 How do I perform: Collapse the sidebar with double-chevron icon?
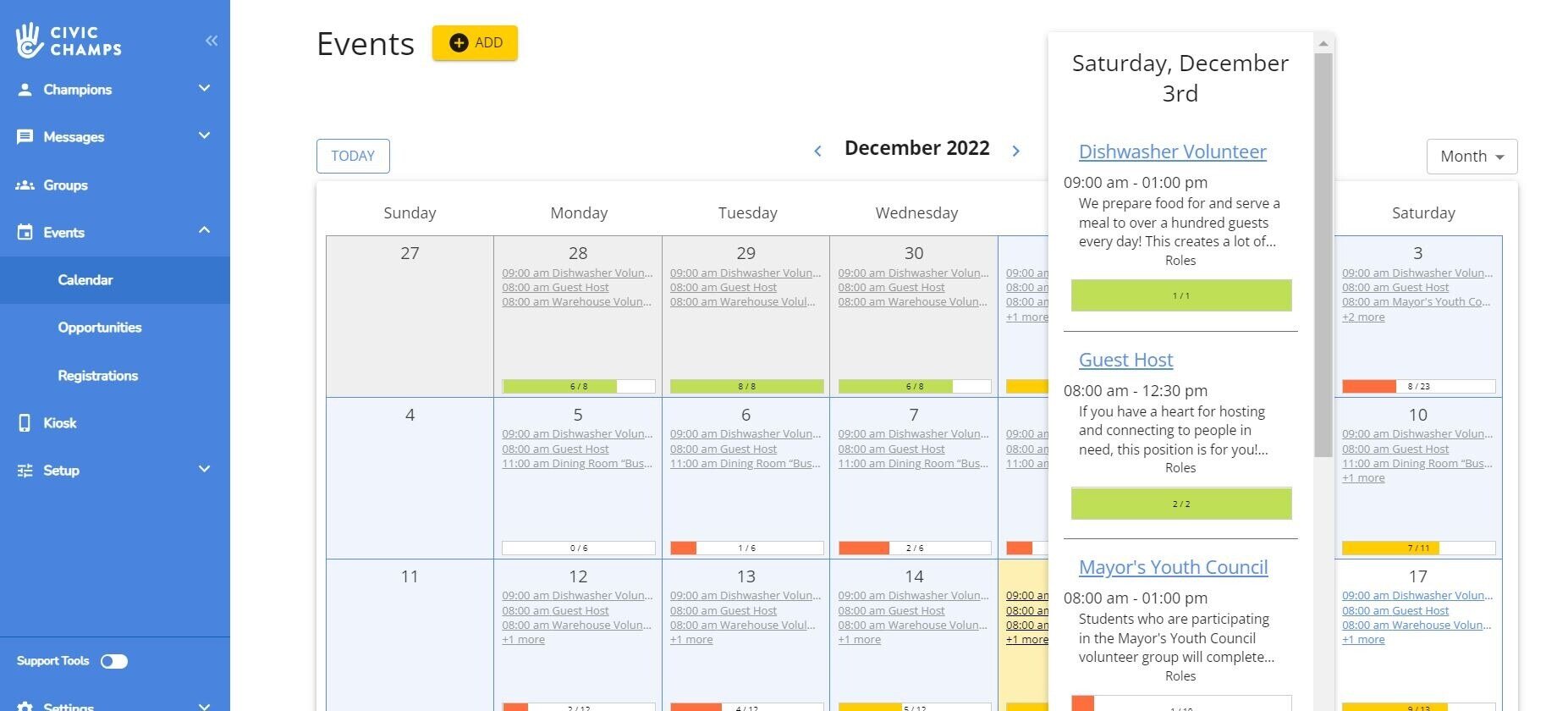212,41
